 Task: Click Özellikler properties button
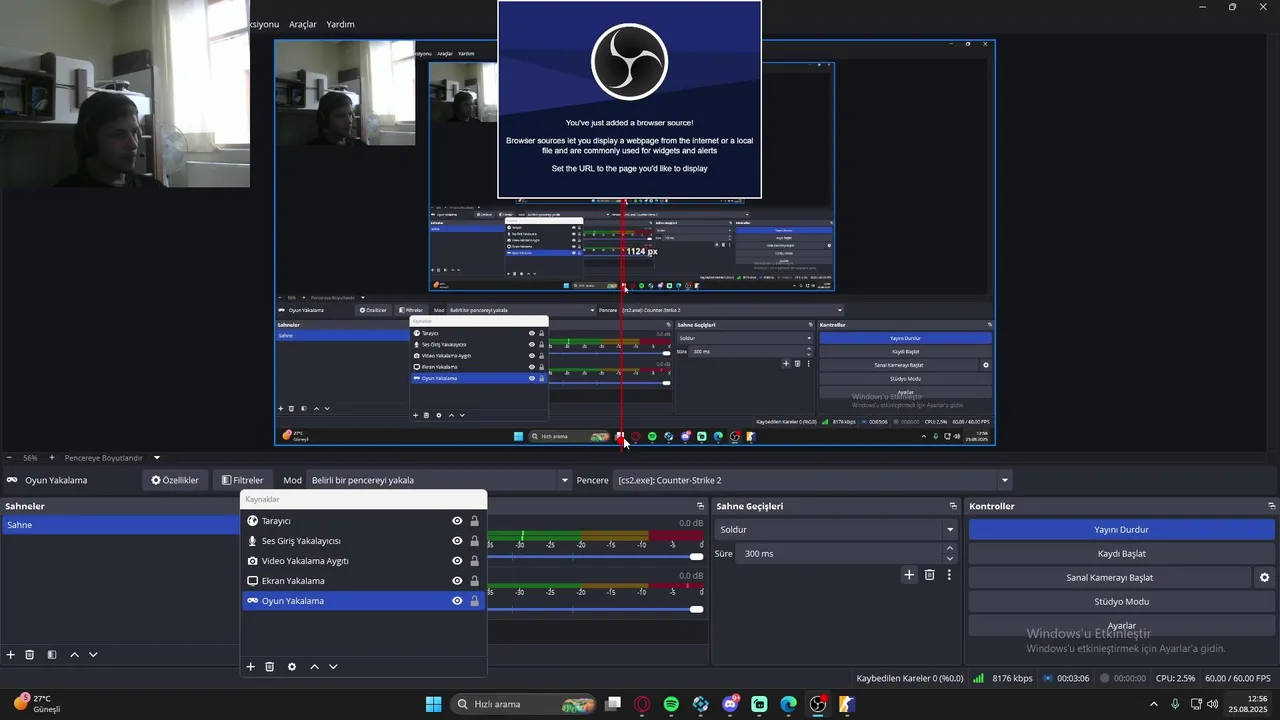click(x=175, y=480)
